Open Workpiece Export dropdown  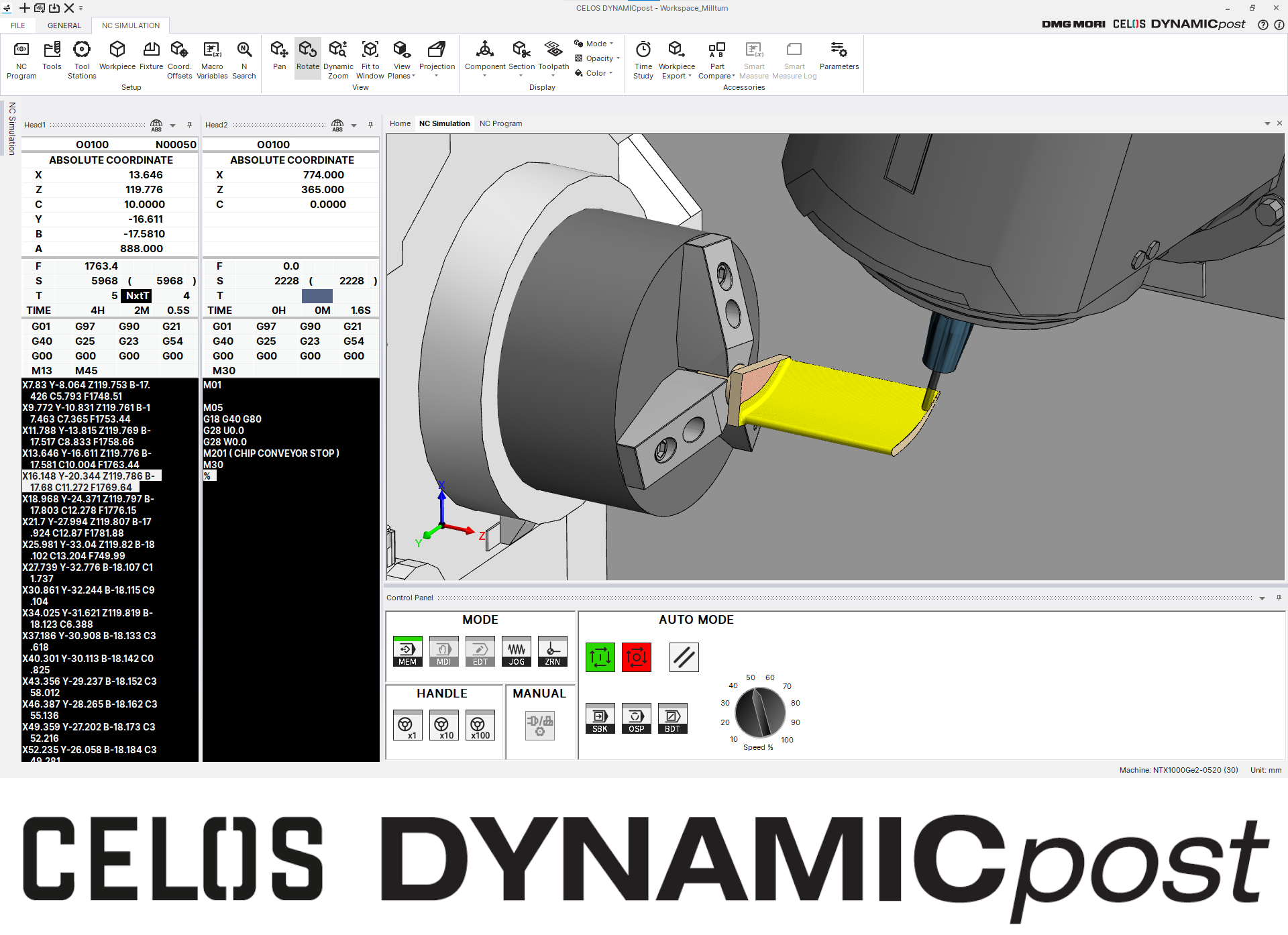tap(676, 59)
